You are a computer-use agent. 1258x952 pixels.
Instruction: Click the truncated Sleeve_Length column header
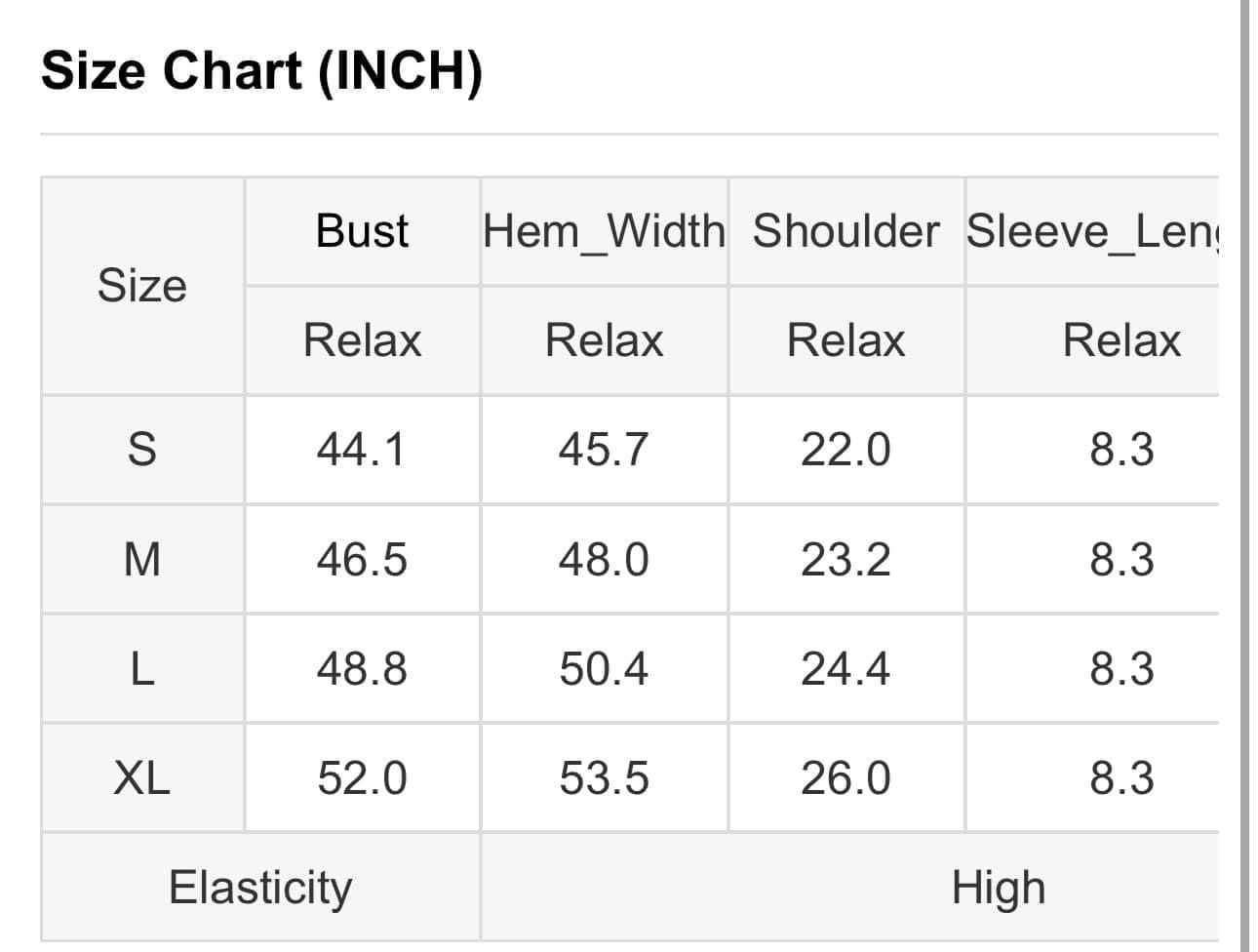1092,231
